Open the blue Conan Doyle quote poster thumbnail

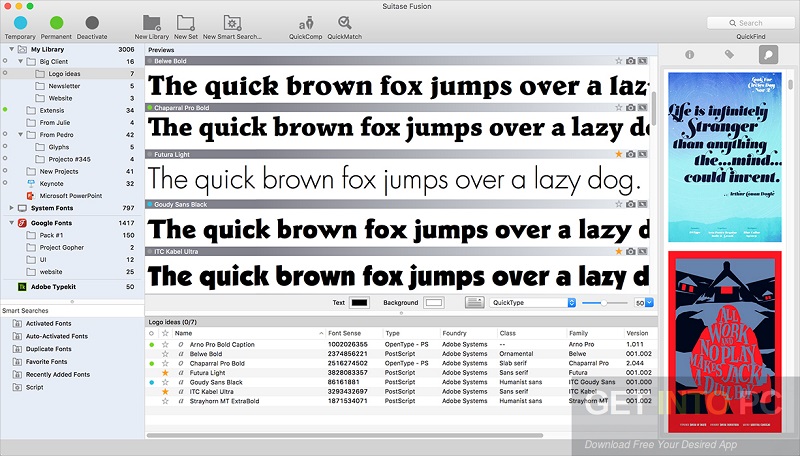click(x=724, y=157)
